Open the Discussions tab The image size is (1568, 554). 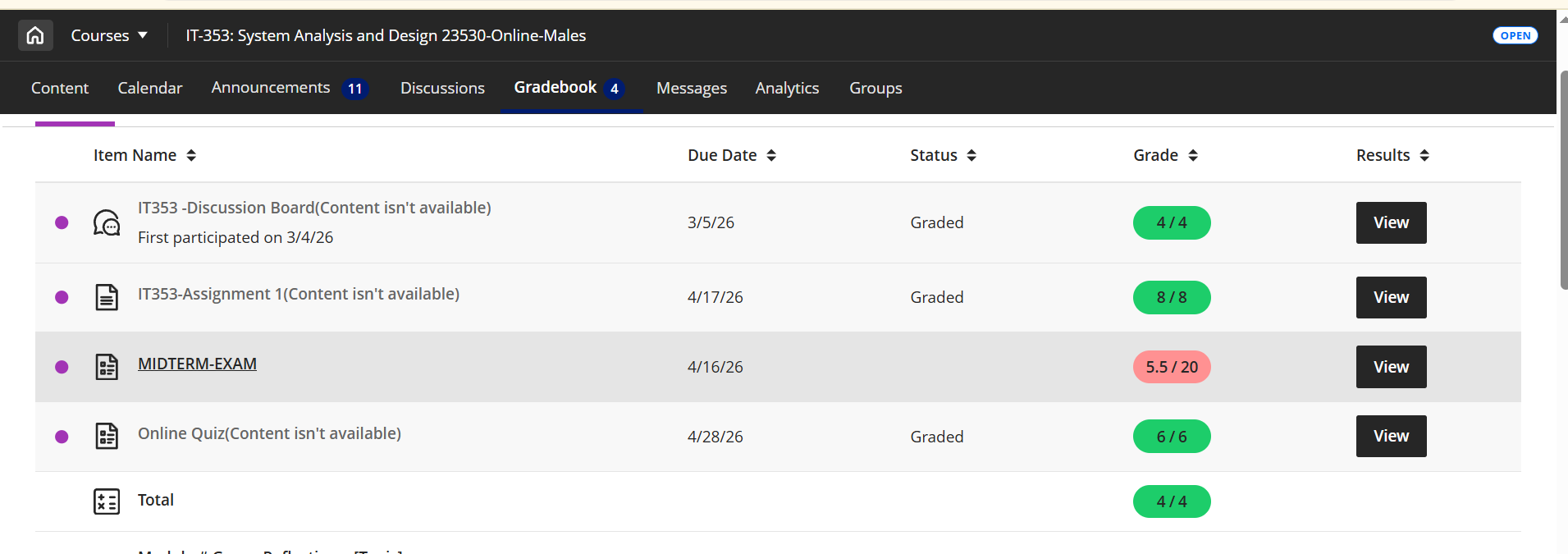[442, 88]
